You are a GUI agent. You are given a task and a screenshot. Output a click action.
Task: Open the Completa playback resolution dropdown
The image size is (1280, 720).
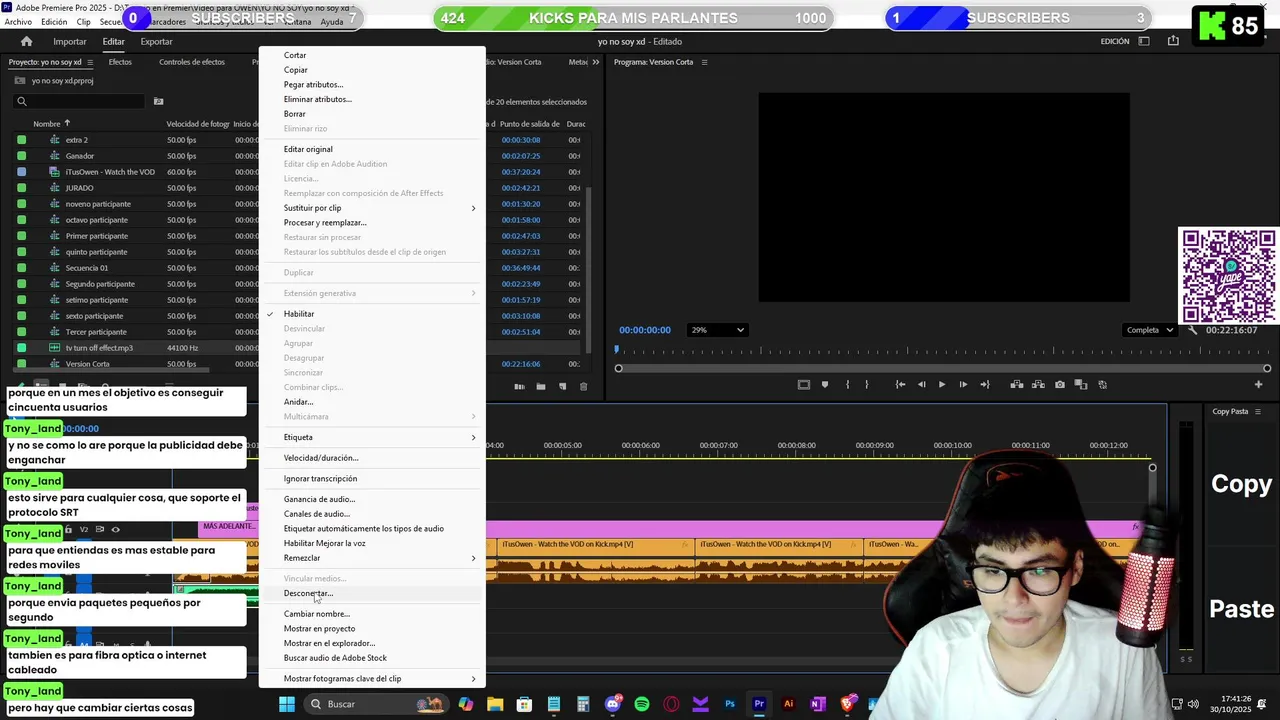point(1149,330)
